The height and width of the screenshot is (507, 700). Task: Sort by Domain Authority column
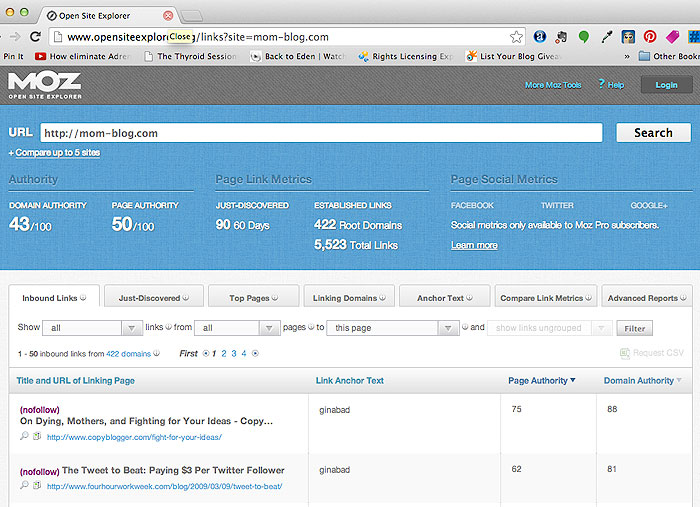click(642, 381)
